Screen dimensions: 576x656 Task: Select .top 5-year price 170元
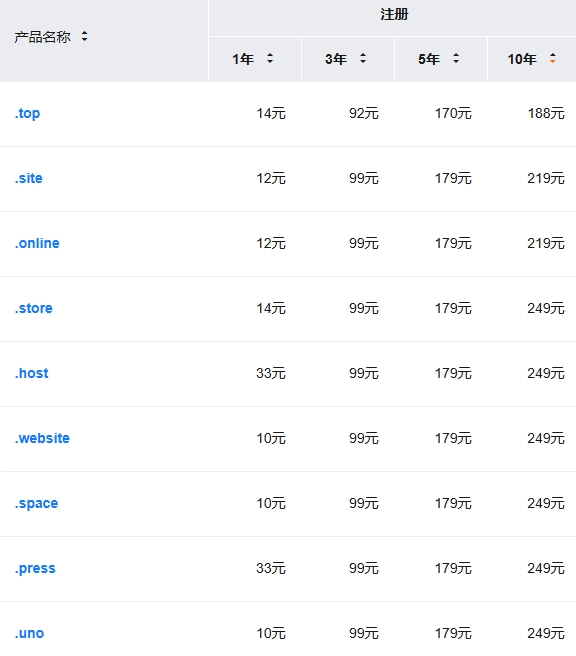coord(453,113)
